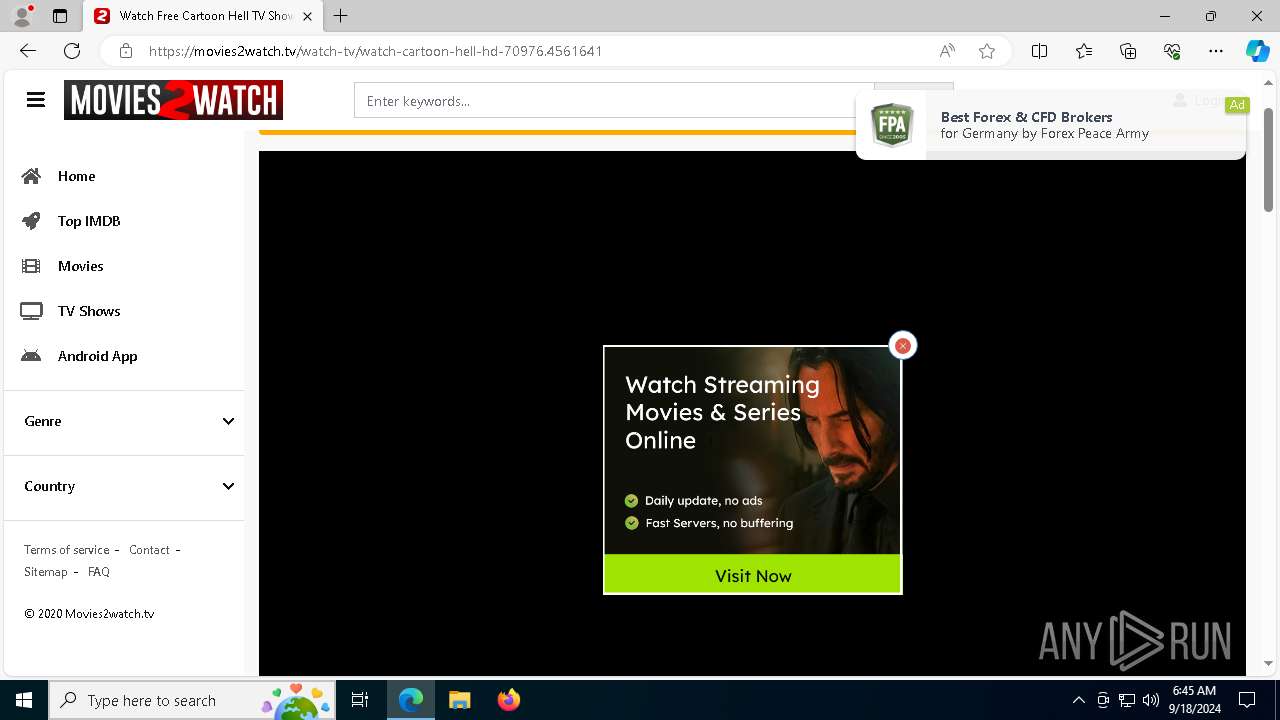Image resolution: width=1280 pixels, height=720 pixels.
Task: Click the address bar URL
Action: point(375,51)
